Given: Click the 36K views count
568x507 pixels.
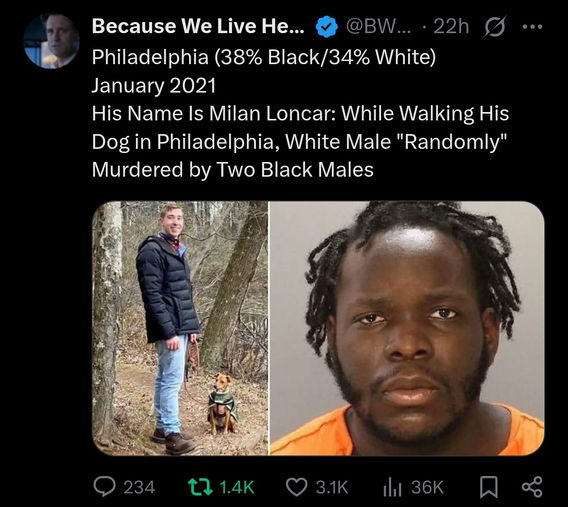Looking at the screenshot, I should (427, 487).
